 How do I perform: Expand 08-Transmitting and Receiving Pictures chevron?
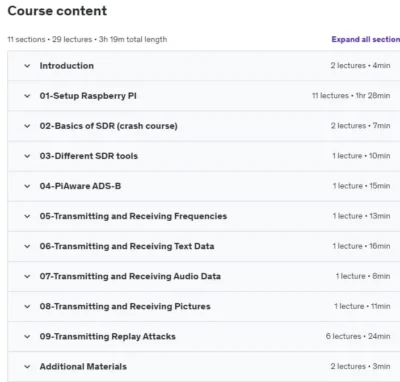pyautogui.click(x=27, y=306)
